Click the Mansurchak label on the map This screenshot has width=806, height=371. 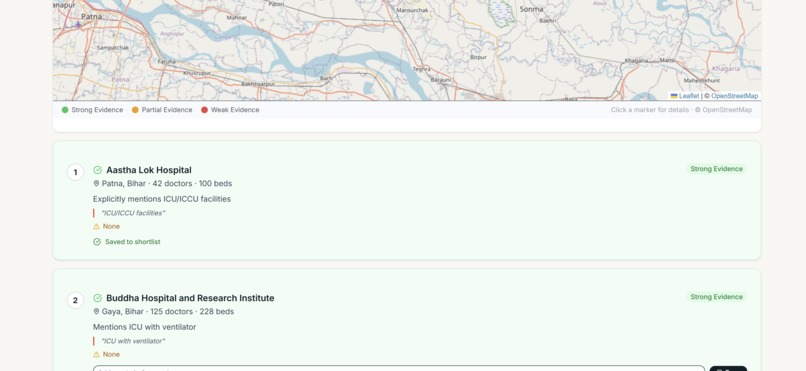point(412,10)
